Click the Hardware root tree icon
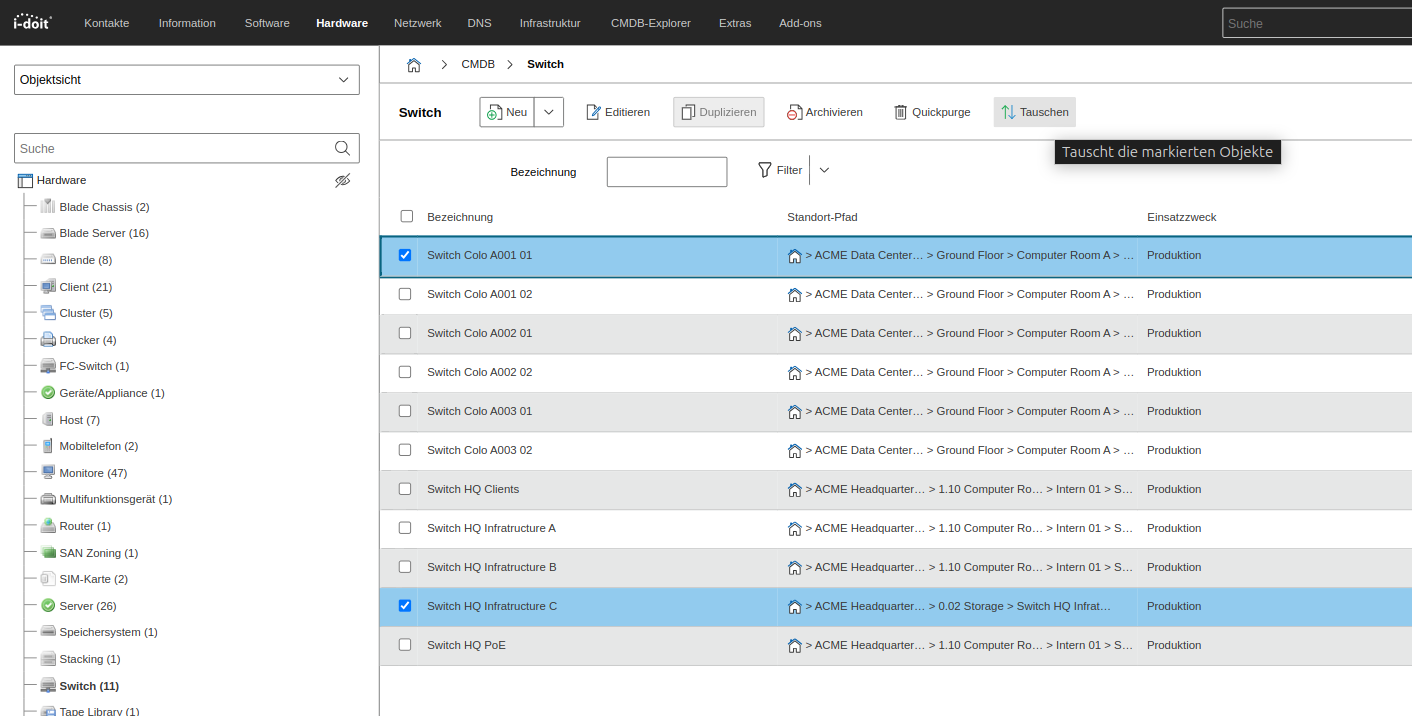The height and width of the screenshot is (716, 1412). point(26,180)
